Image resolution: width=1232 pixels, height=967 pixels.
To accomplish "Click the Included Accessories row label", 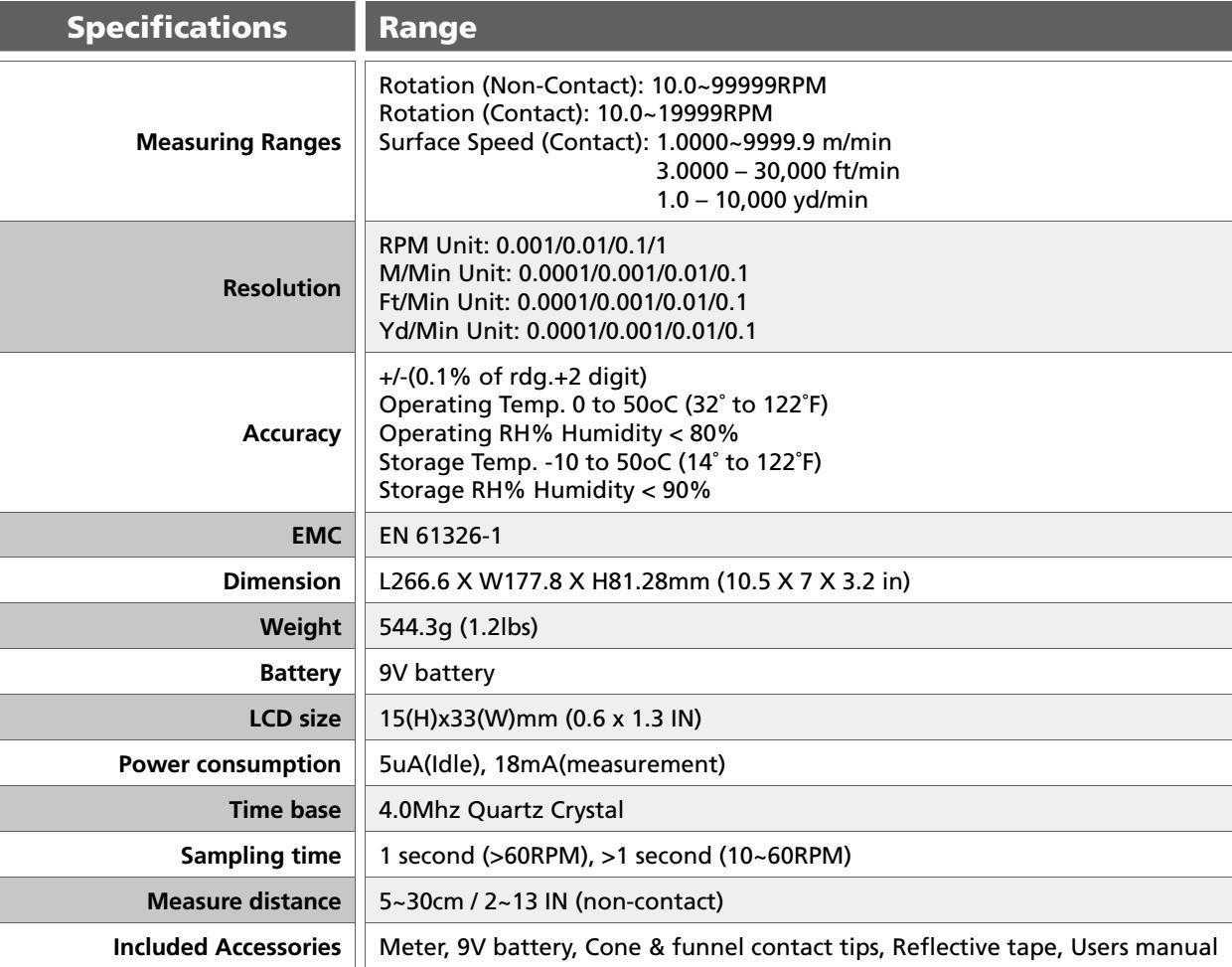I will click(228, 947).
